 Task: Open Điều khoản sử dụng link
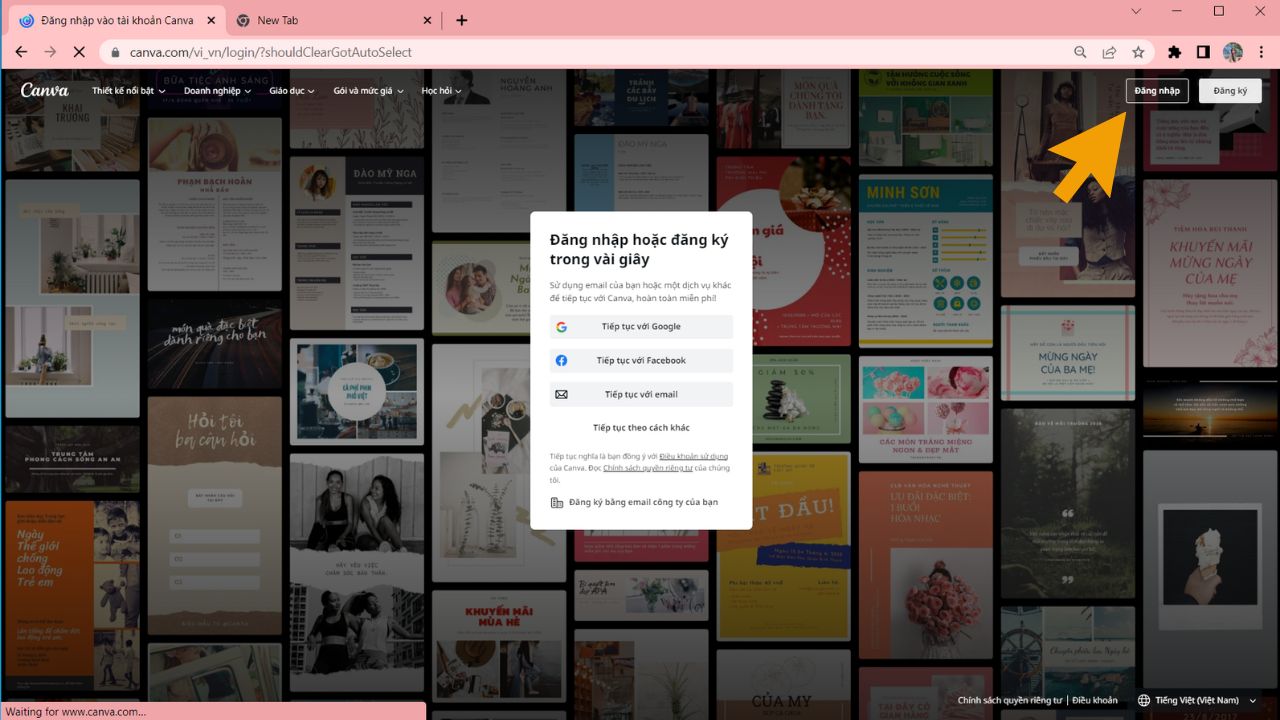pyautogui.click(x=694, y=456)
